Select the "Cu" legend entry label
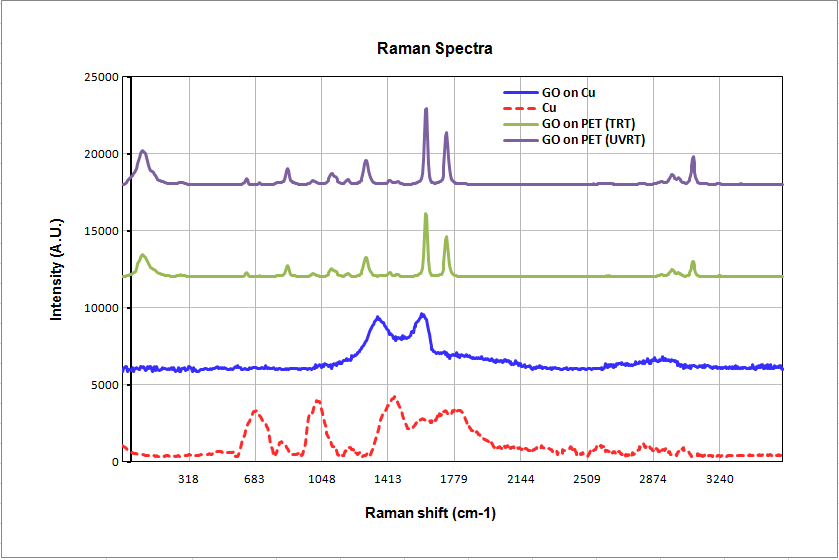 click(x=549, y=108)
